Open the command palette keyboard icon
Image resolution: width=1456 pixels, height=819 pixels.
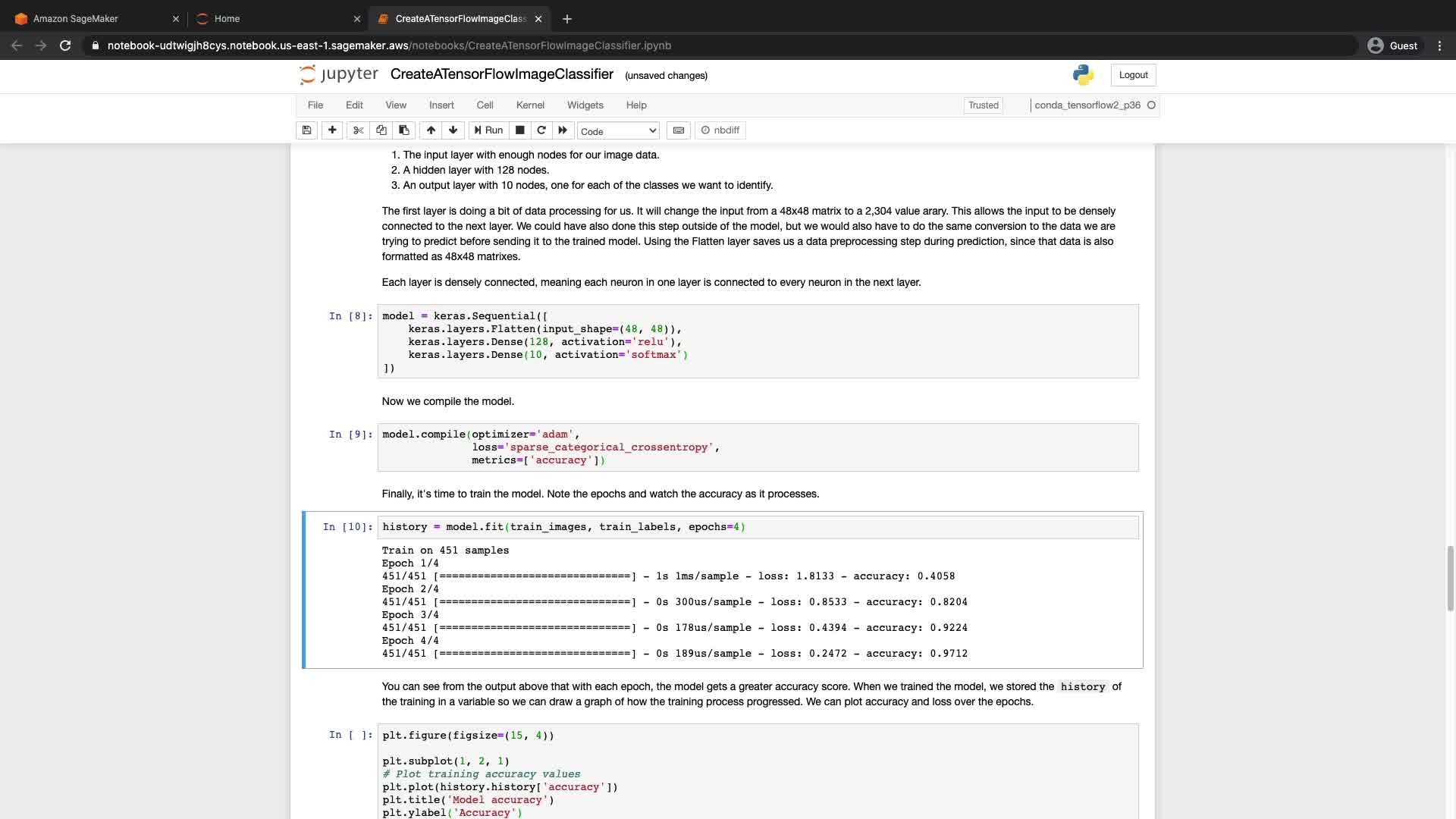[679, 130]
